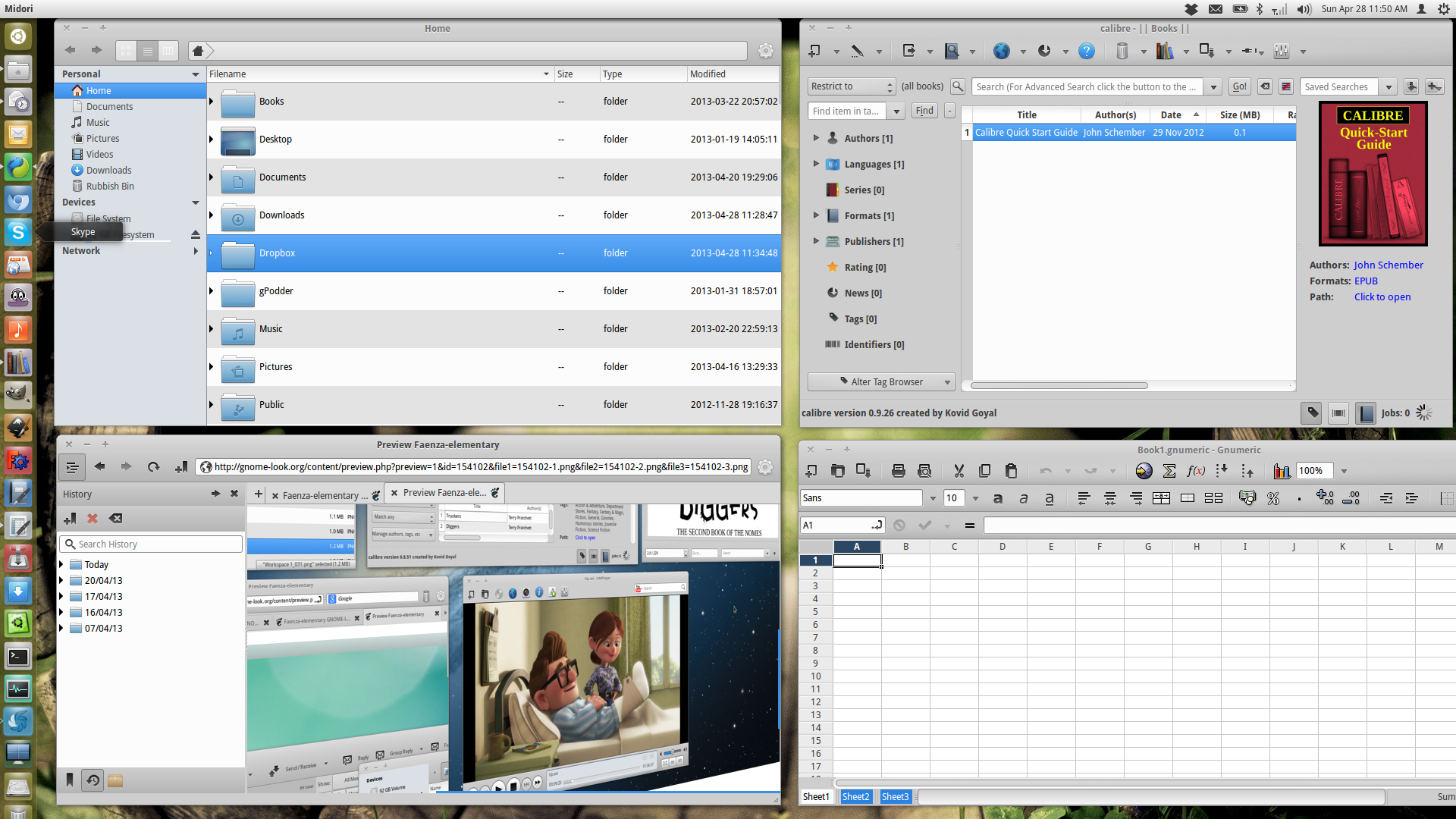Open Midori menu in top panel
The height and width of the screenshot is (819, 1456).
click(19, 8)
